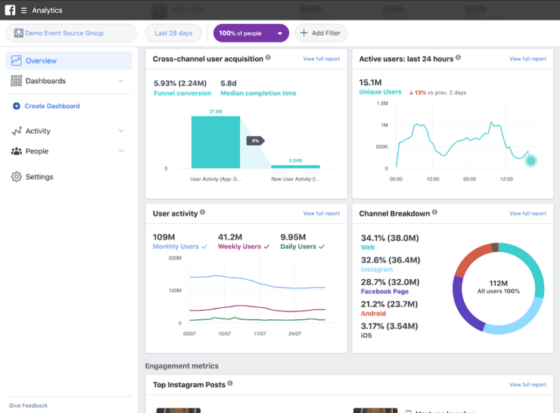560x413 pixels.
Task: Click the tall User Activity funnel bar
Action: [215, 142]
